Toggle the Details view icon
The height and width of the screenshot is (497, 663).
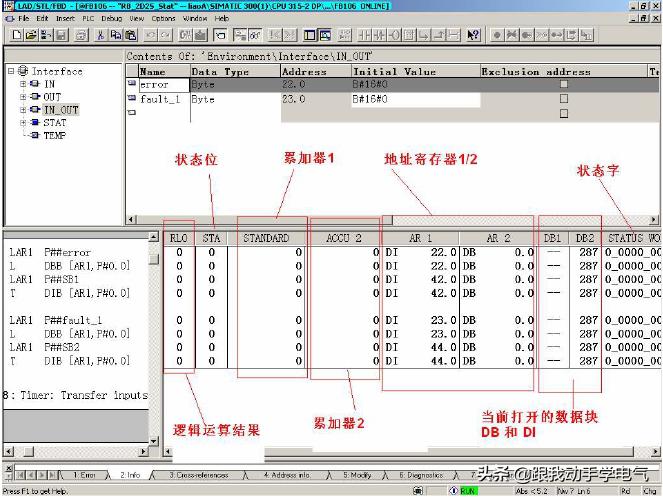click(325, 35)
